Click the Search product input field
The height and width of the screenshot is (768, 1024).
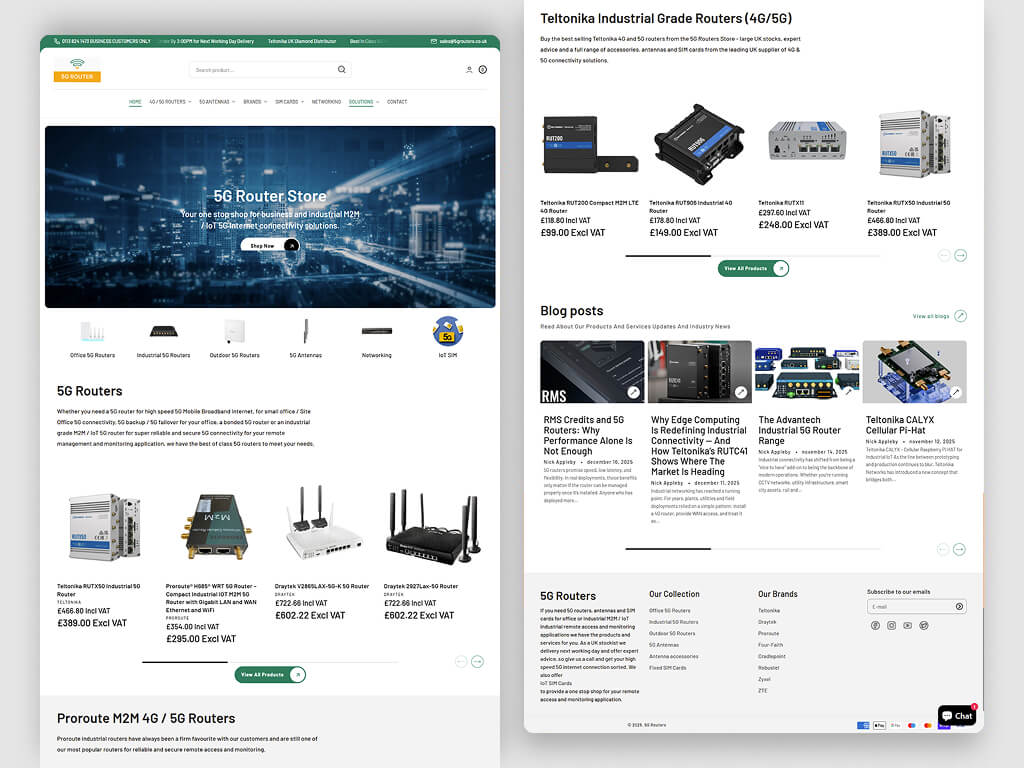click(x=262, y=70)
